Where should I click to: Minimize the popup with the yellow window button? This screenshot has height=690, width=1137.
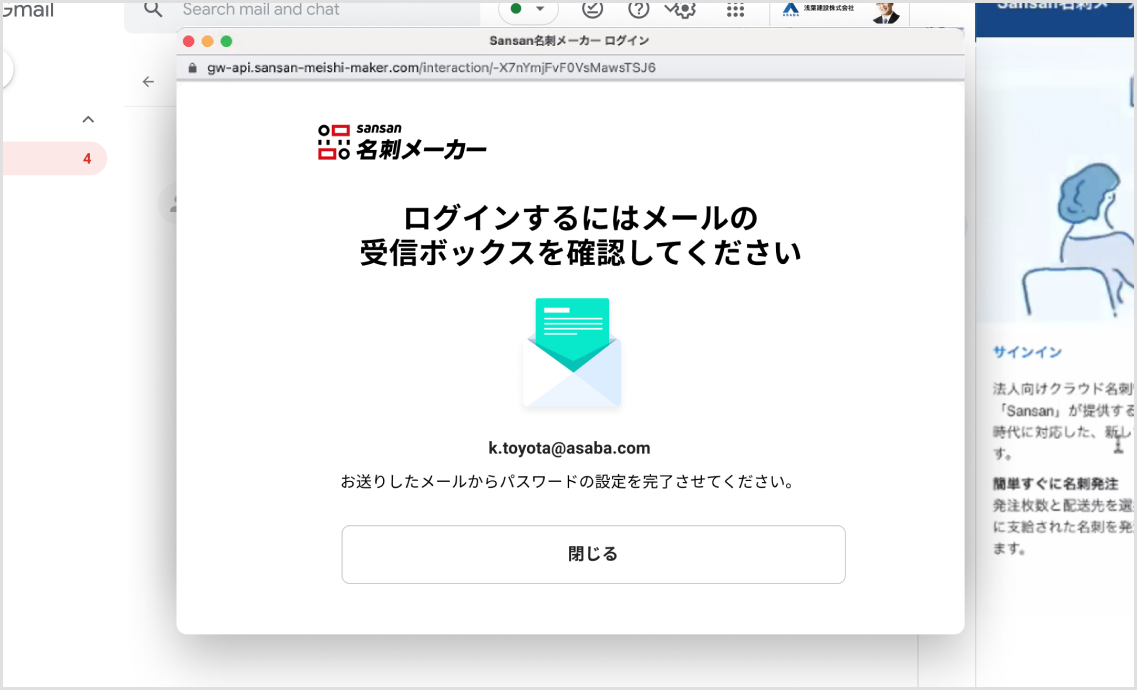(207, 41)
